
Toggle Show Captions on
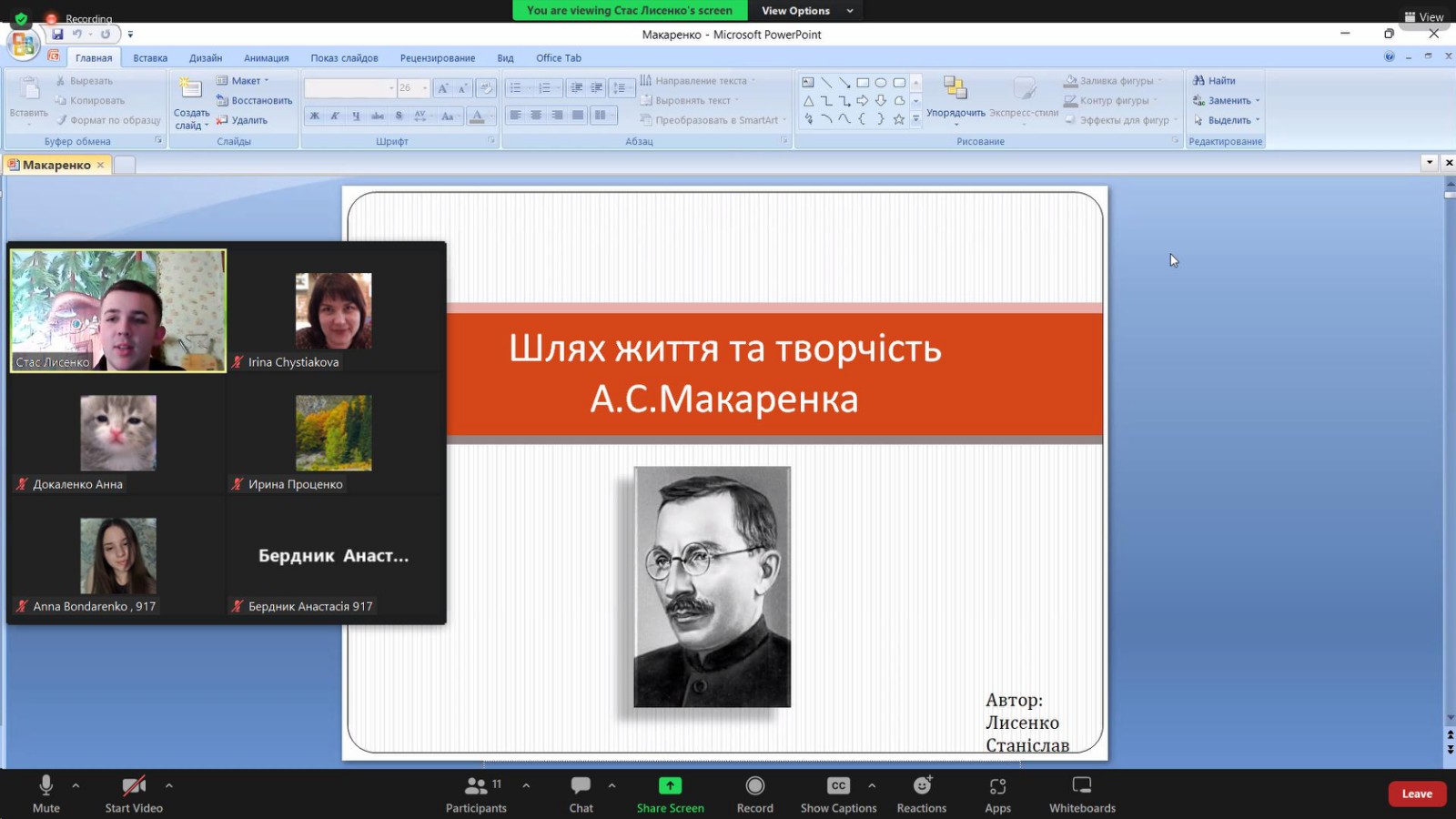[838, 794]
